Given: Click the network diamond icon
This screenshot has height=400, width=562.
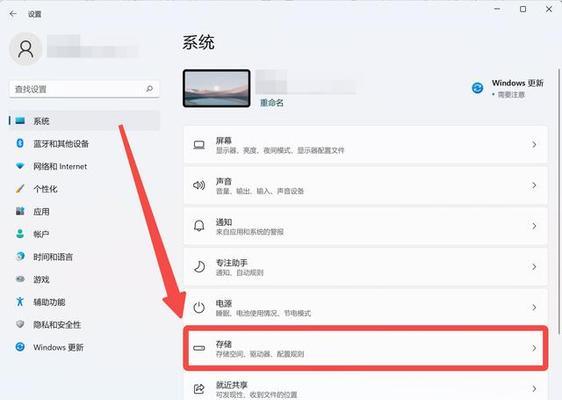Looking at the screenshot, I should click(20, 166).
